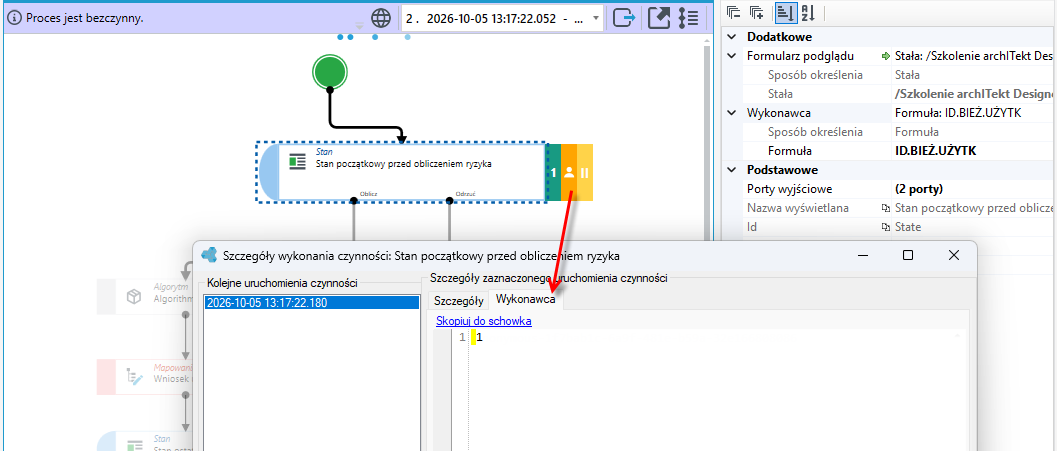Click copy icon beside Nazwa wyświetlana
The height and width of the screenshot is (451, 1057).
[x=886, y=208]
